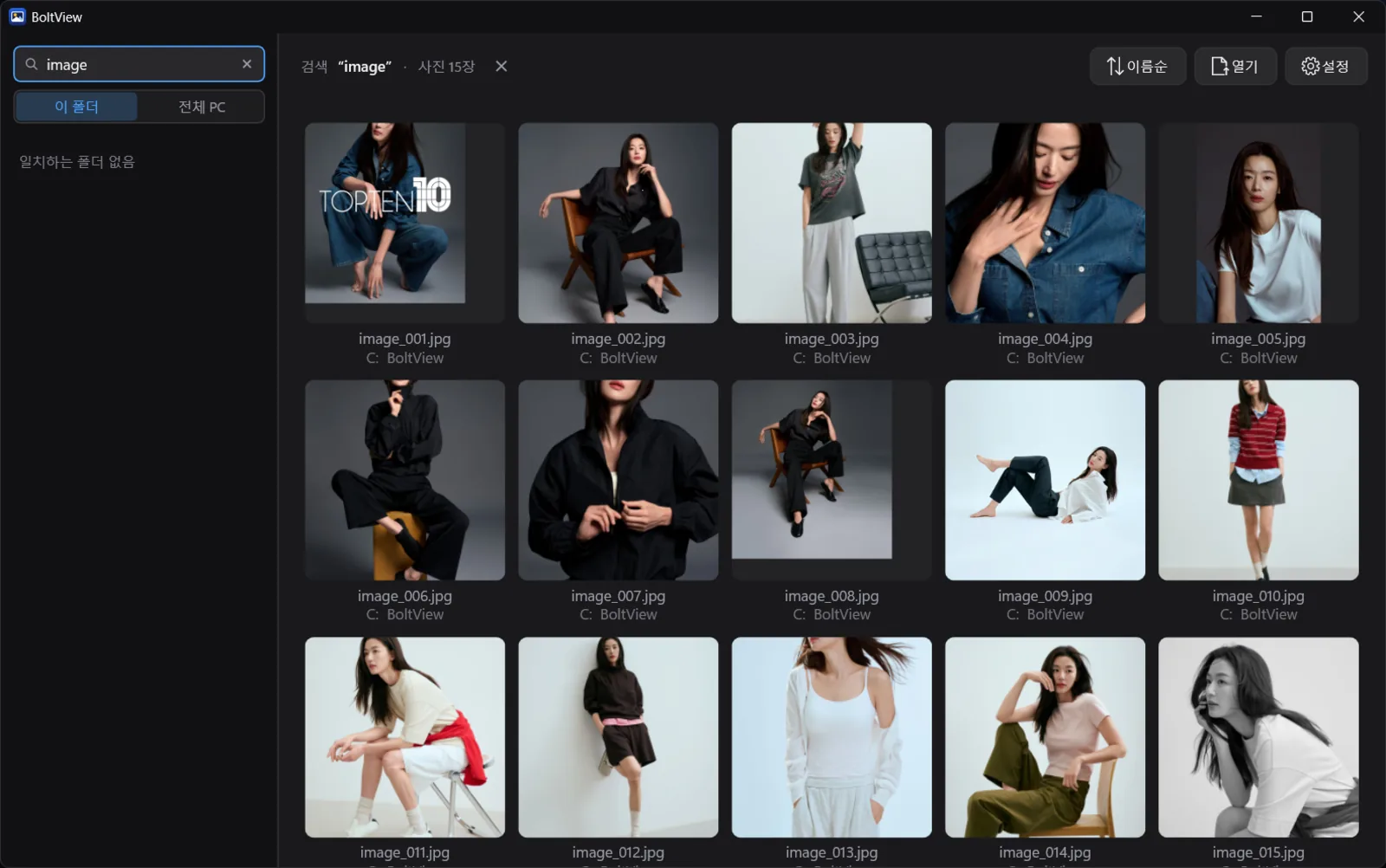
Task: Open the image_013.jpg white outfit thumbnail
Action: coord(832,737)
